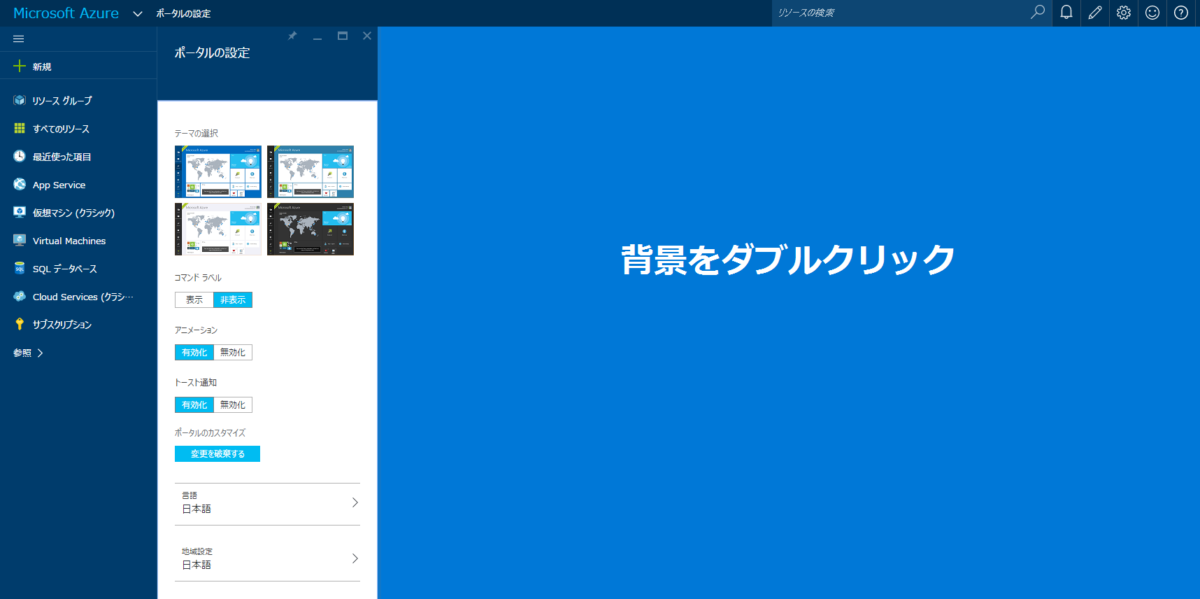Choose the white light theme thumbnail

coord(218,229)
